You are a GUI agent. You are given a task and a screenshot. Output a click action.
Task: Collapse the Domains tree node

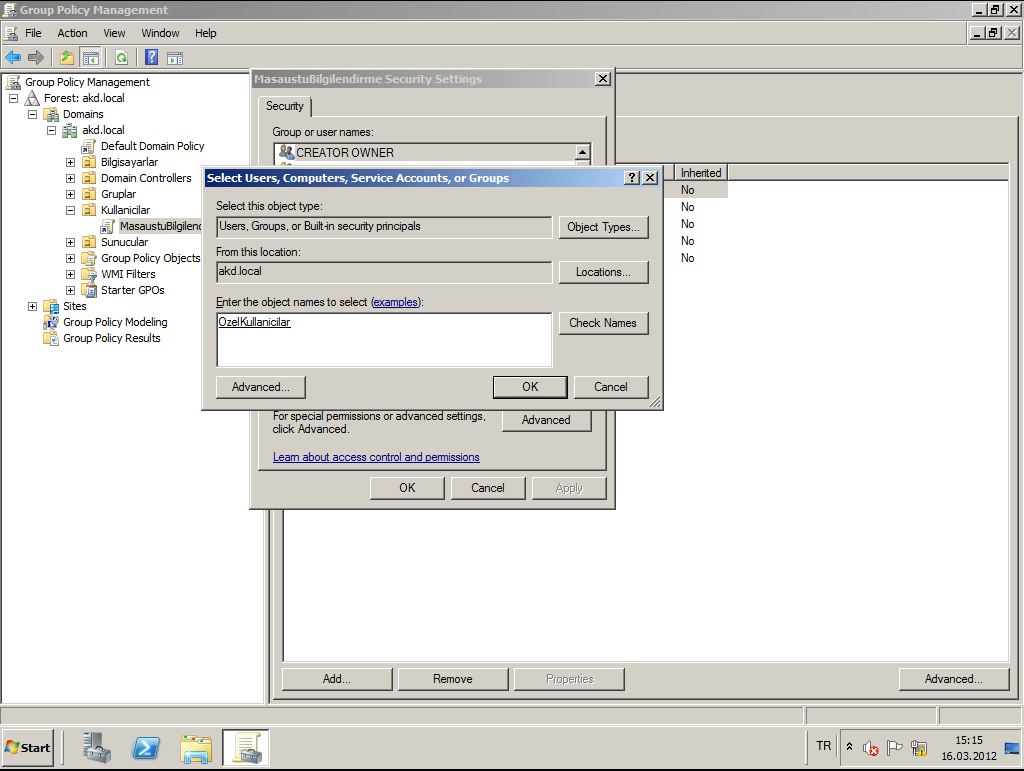pos(32,114)
